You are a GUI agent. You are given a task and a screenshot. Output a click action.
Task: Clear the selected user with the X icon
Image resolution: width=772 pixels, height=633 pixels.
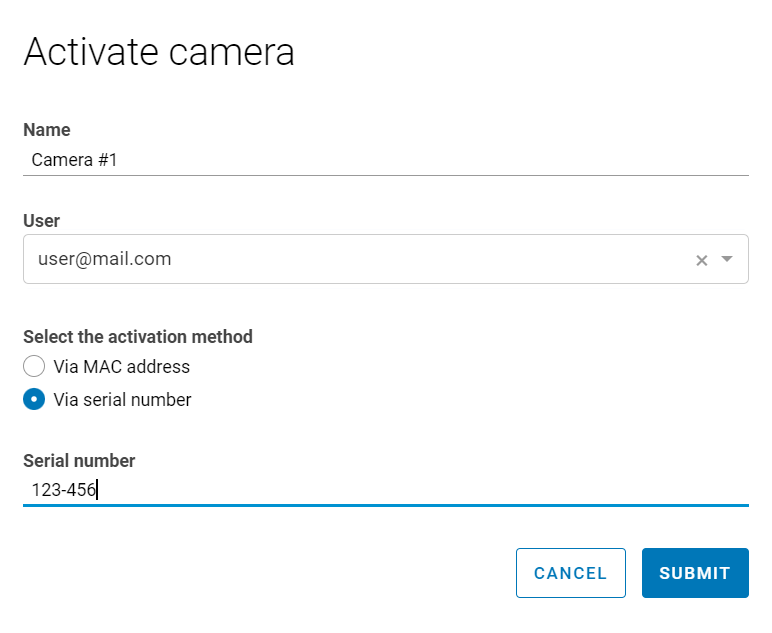[x=701, y=260]
